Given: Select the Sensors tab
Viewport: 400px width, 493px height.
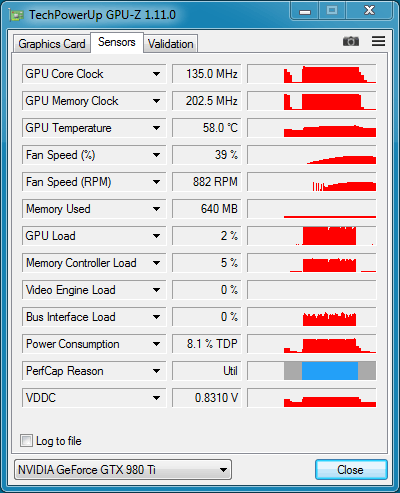Looking at the screenshot, I should (x=117, y=42).
